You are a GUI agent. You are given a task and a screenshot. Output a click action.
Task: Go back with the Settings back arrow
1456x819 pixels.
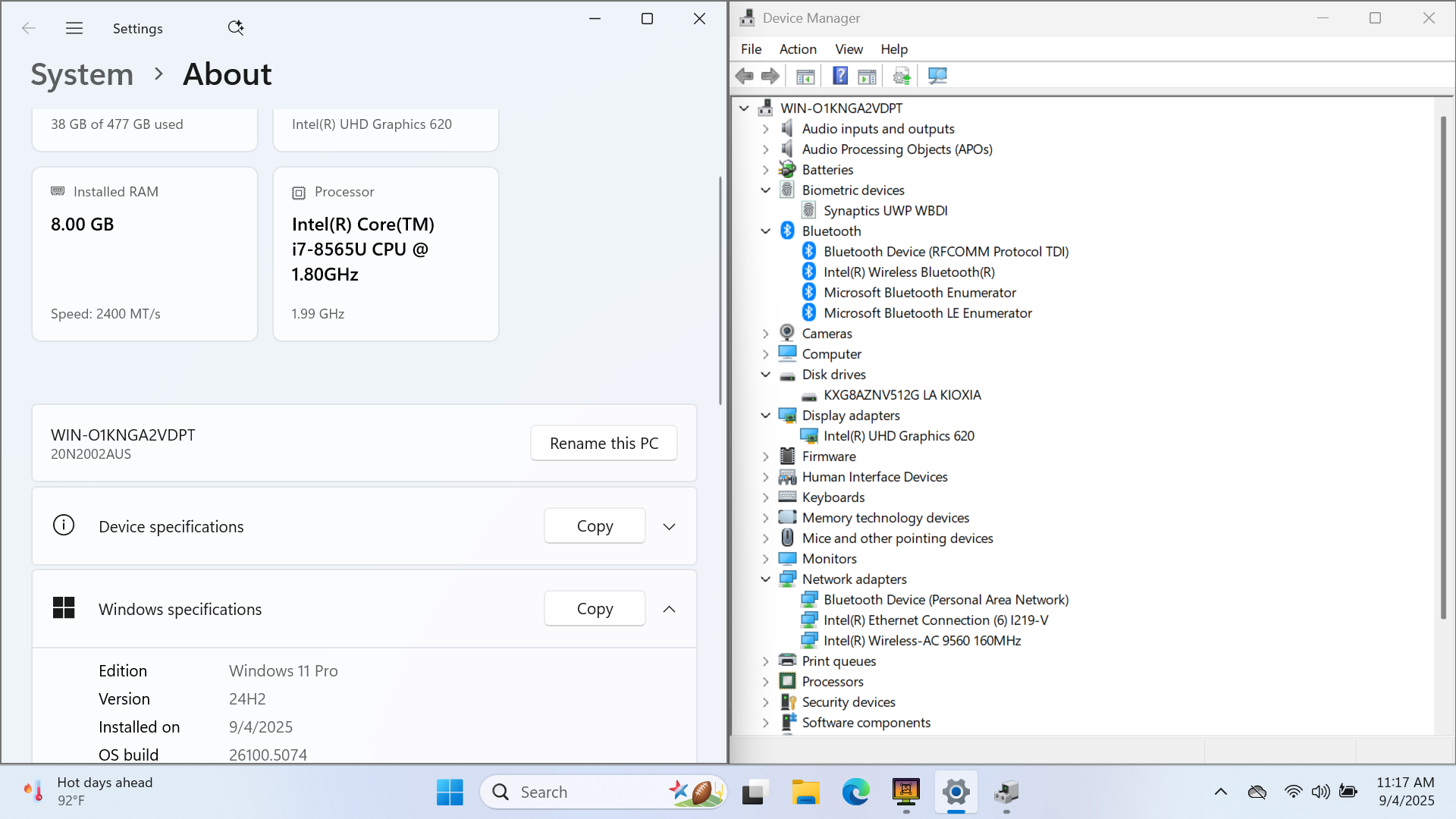tap(29, 28)
